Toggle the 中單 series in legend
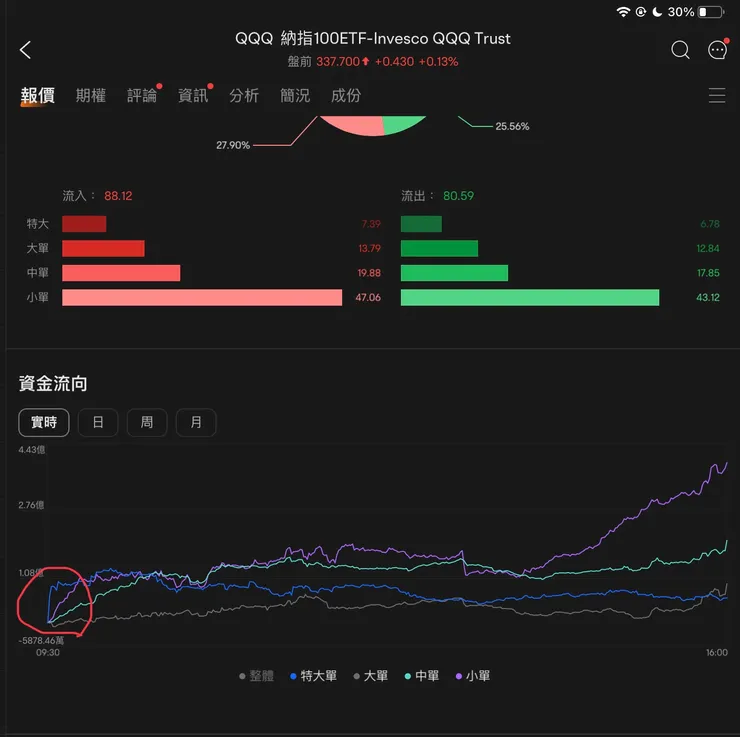 (x=422, y=676)
